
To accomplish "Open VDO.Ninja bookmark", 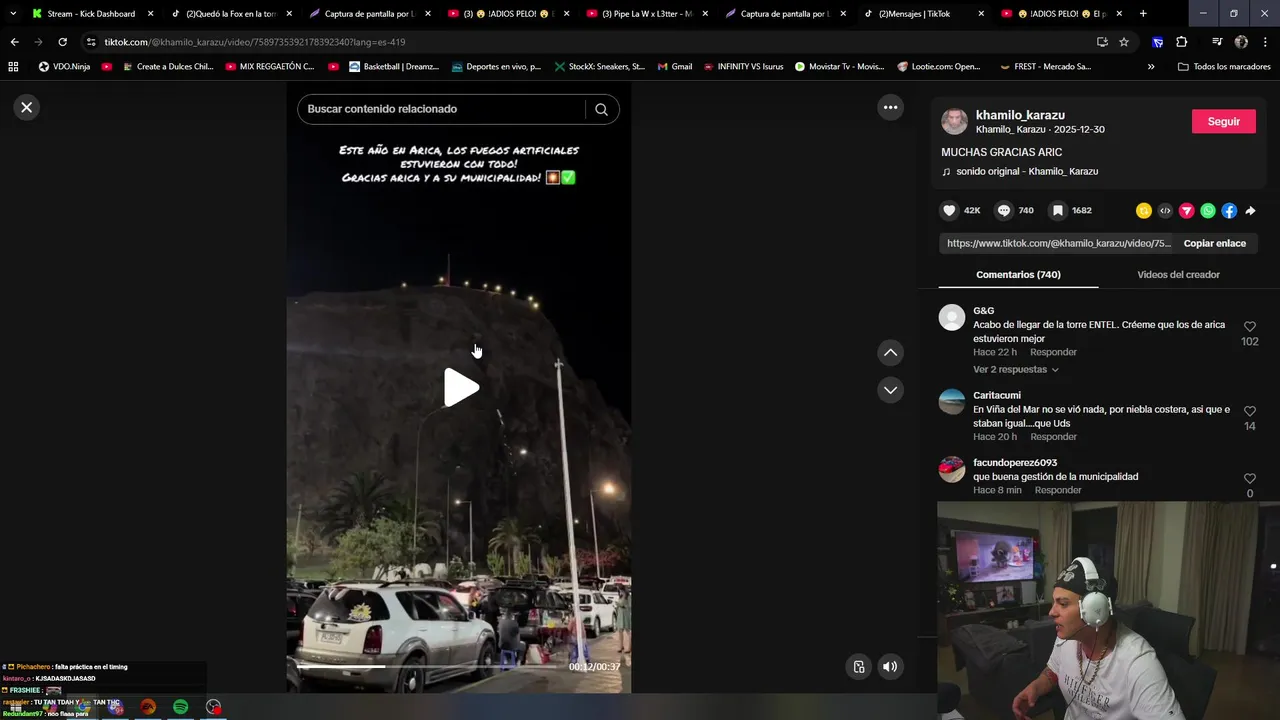I will [x=66, y=67].
